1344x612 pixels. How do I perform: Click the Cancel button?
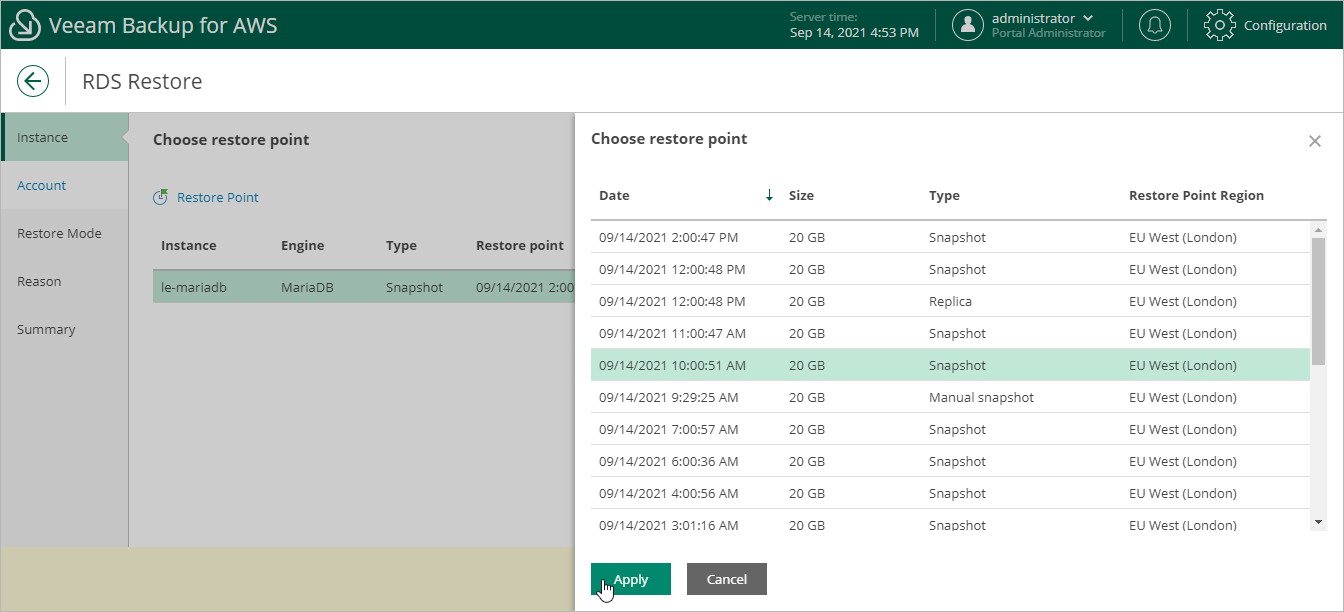click(727, 579)
